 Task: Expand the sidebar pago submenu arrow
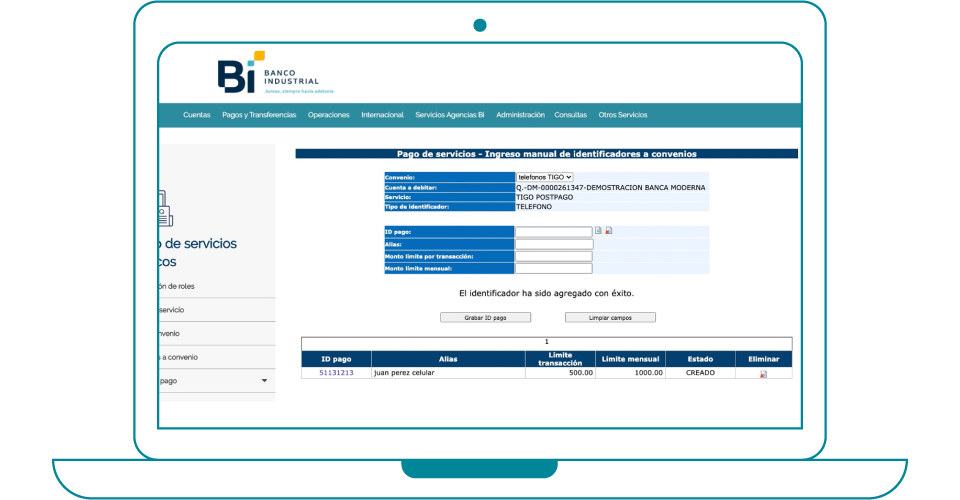coord(264,381)
